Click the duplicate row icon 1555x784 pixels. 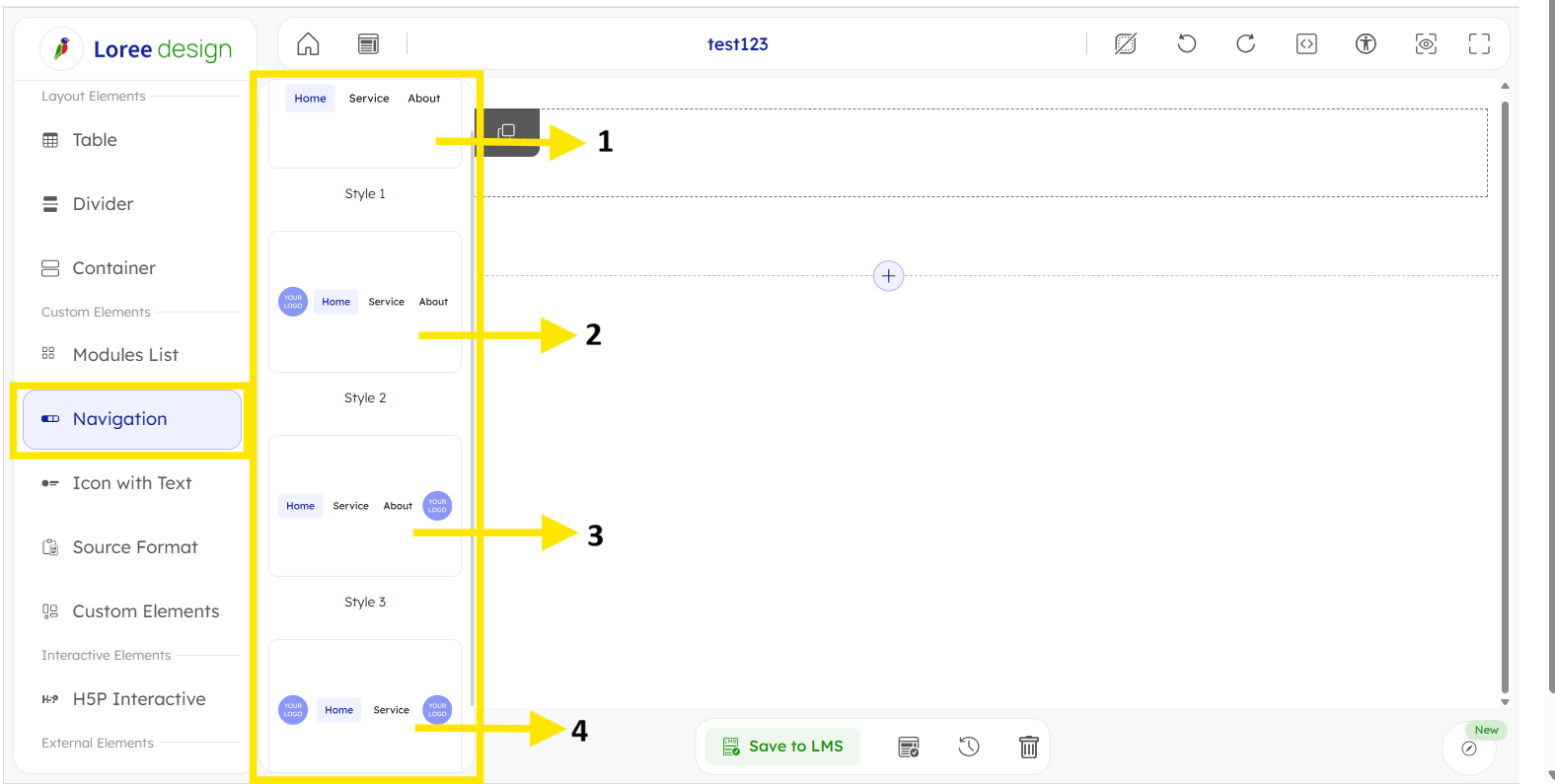coord(507,131)
